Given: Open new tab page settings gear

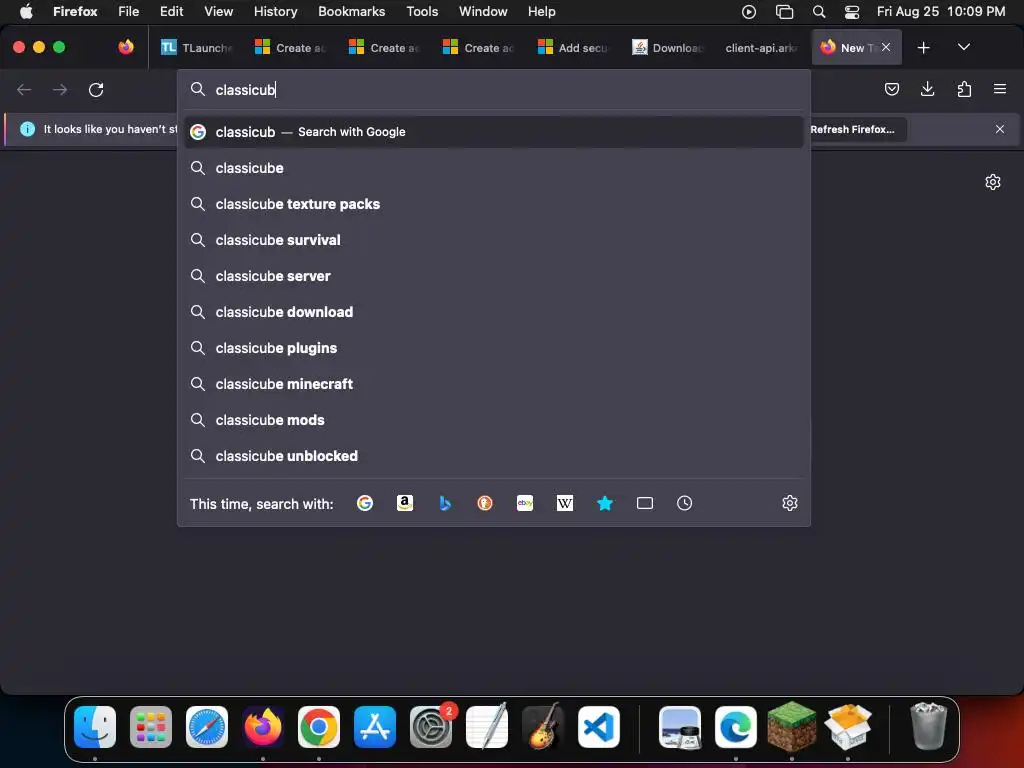Looking at the screenshot, I should click(x=993, y=182).
